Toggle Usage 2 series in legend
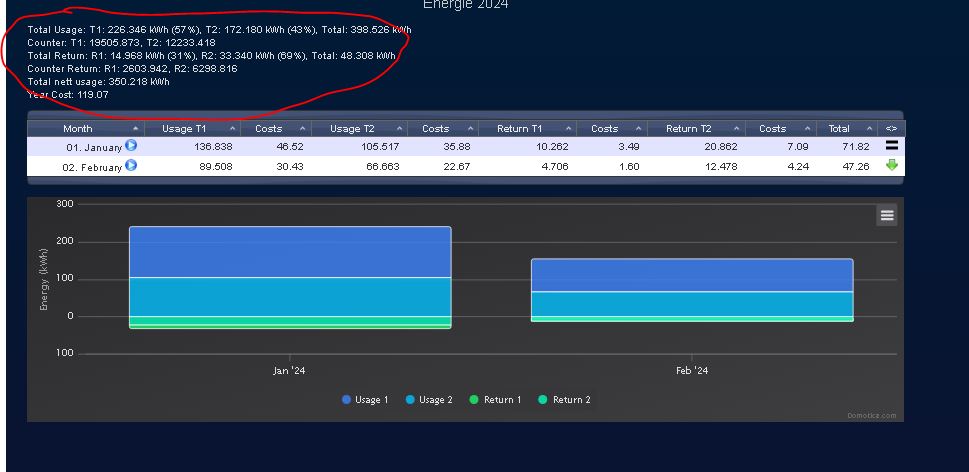This screenshot has width=969, height=472. (x=429, y=400)
